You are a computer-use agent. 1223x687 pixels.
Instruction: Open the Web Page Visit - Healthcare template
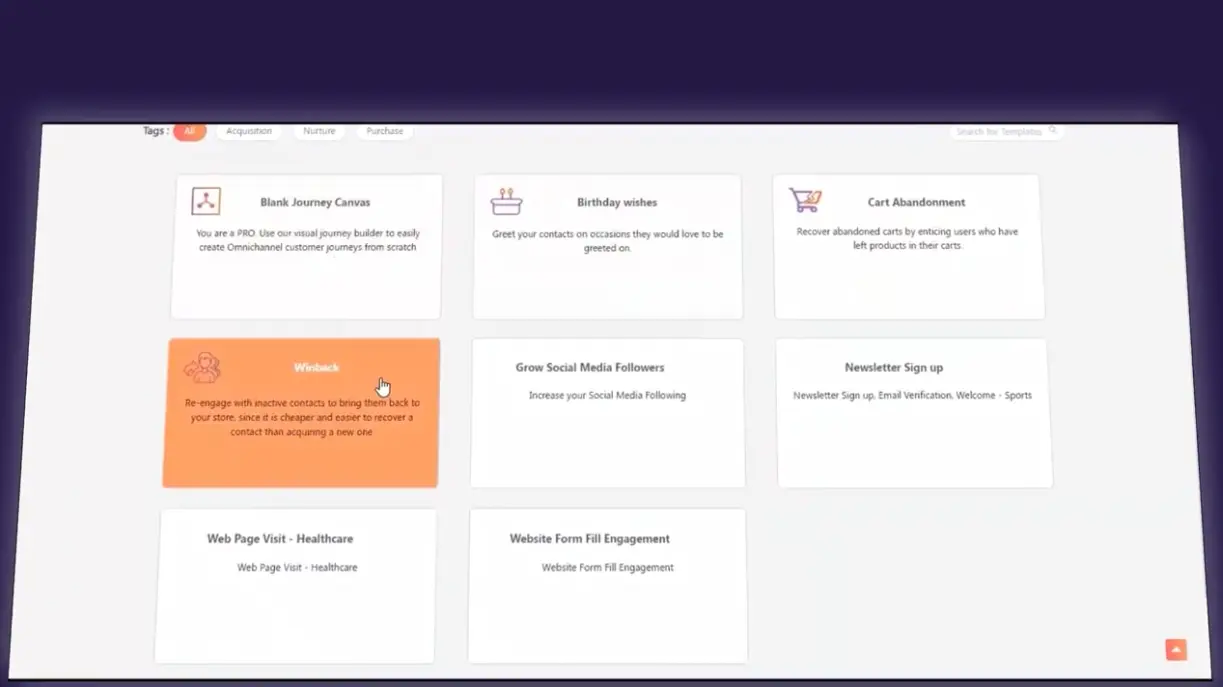280,539
